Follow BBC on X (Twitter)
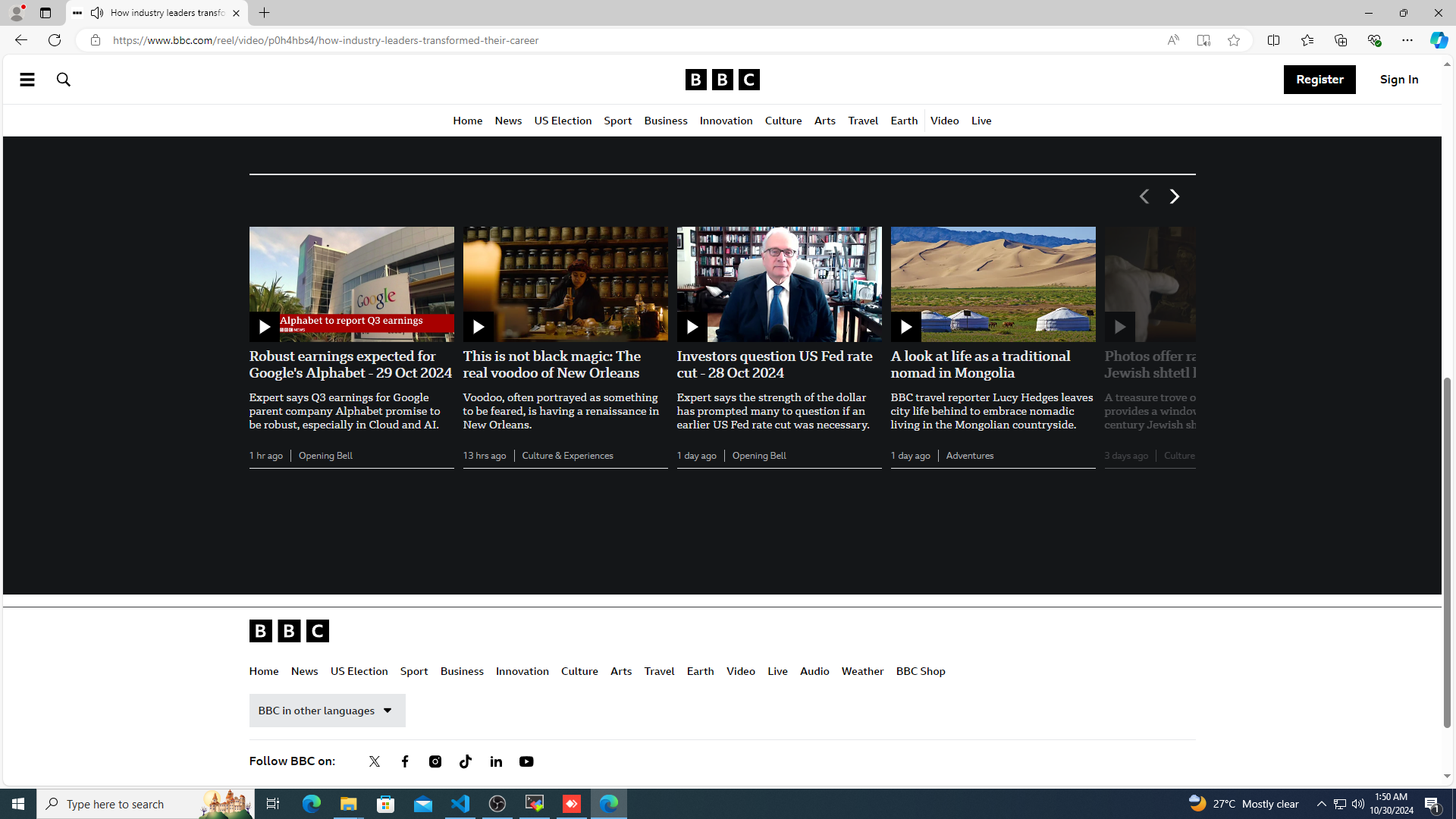This screenshot has height=819, width=1456. [375, 761]
